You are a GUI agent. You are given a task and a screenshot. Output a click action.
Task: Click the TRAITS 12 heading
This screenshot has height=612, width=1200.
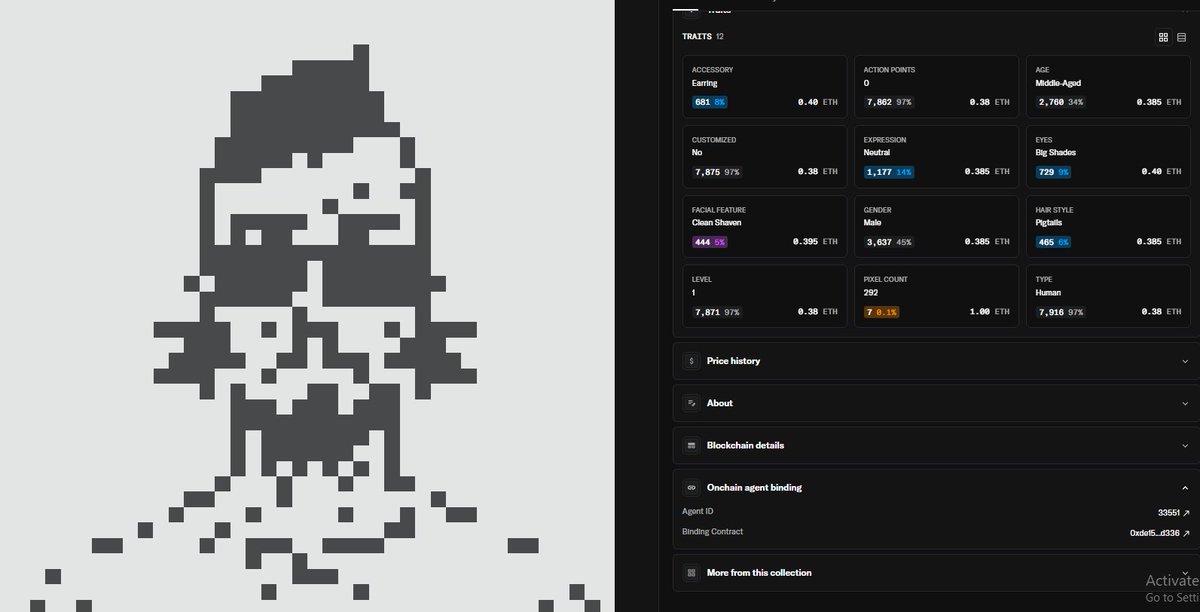[x=703, y=37]
